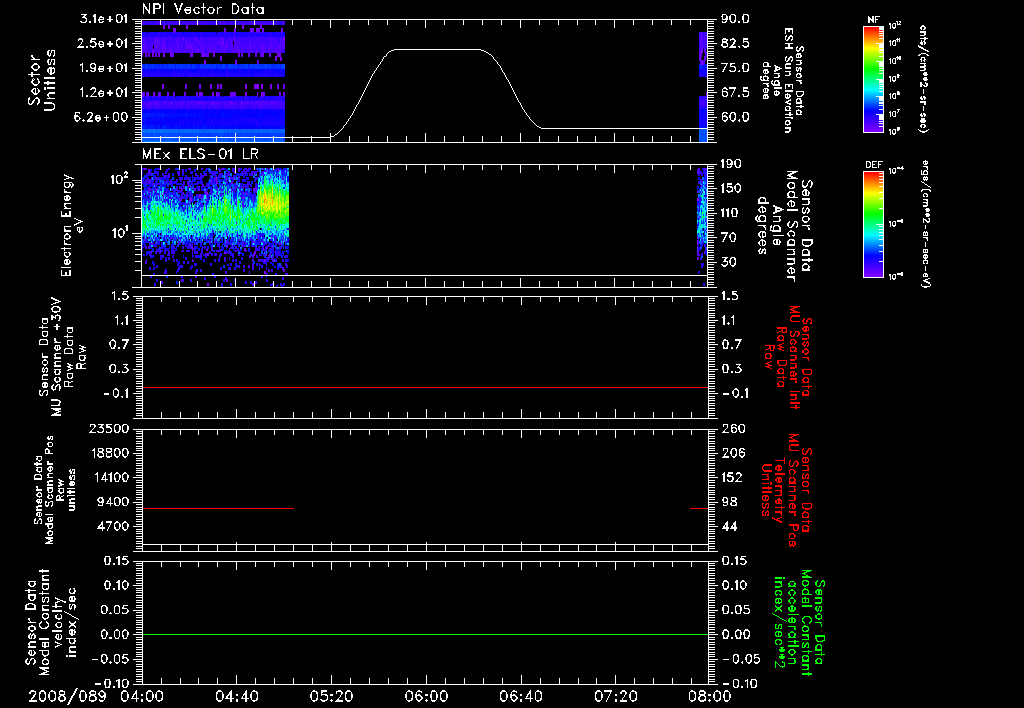This screenshot has width=1024, height=708.
Task: Click the 06:00 time axis label
Action: tap(426, 696)
